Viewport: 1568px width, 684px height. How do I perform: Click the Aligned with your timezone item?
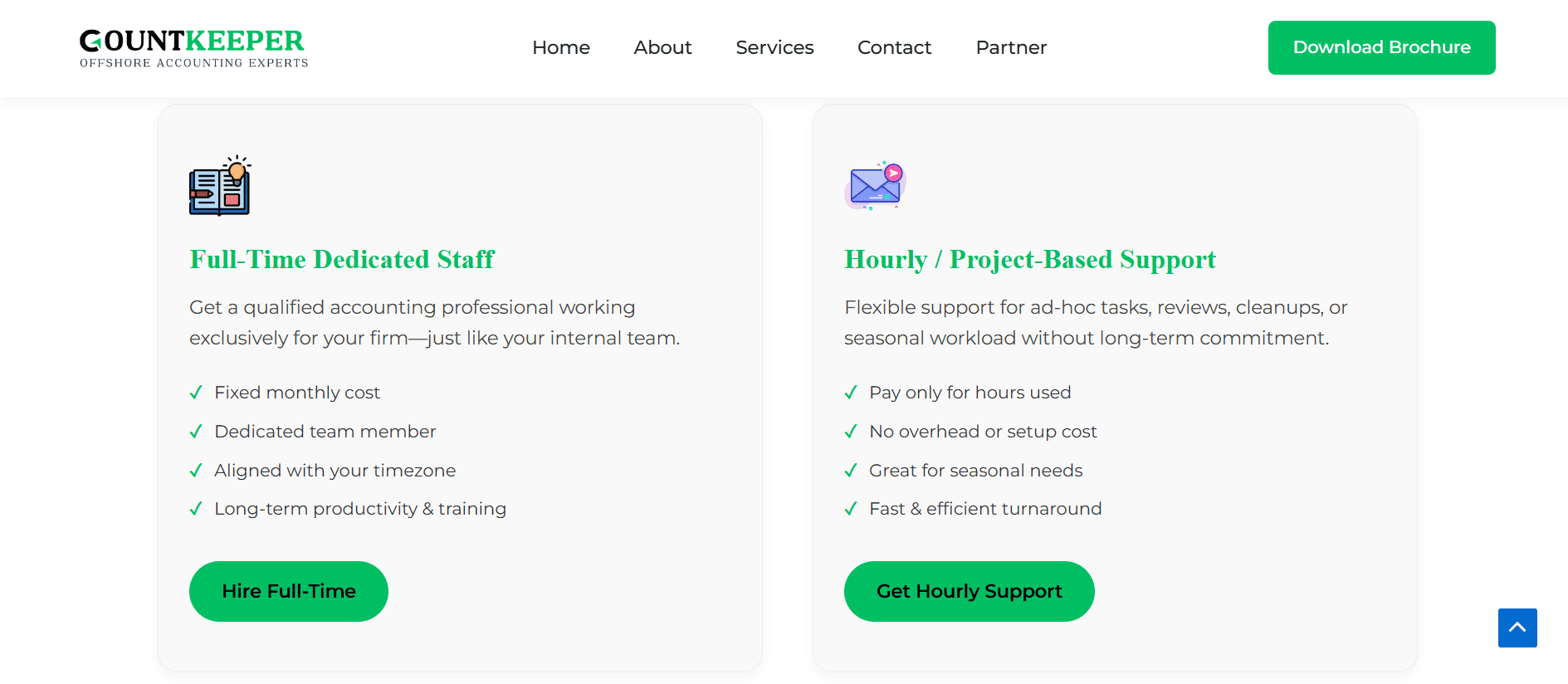point(335,471)
